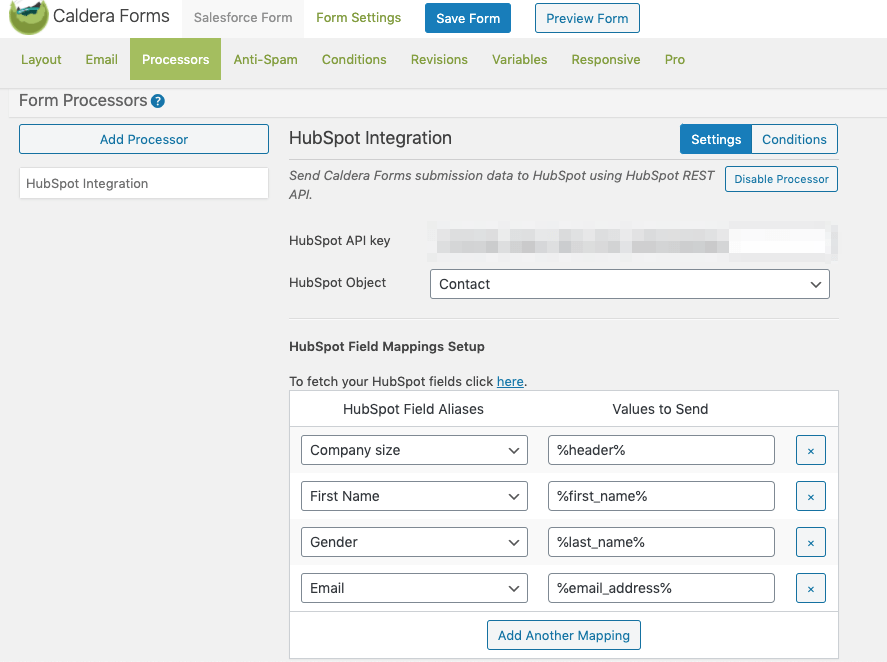Switch to the processor Settings toggle

(716, 139)
